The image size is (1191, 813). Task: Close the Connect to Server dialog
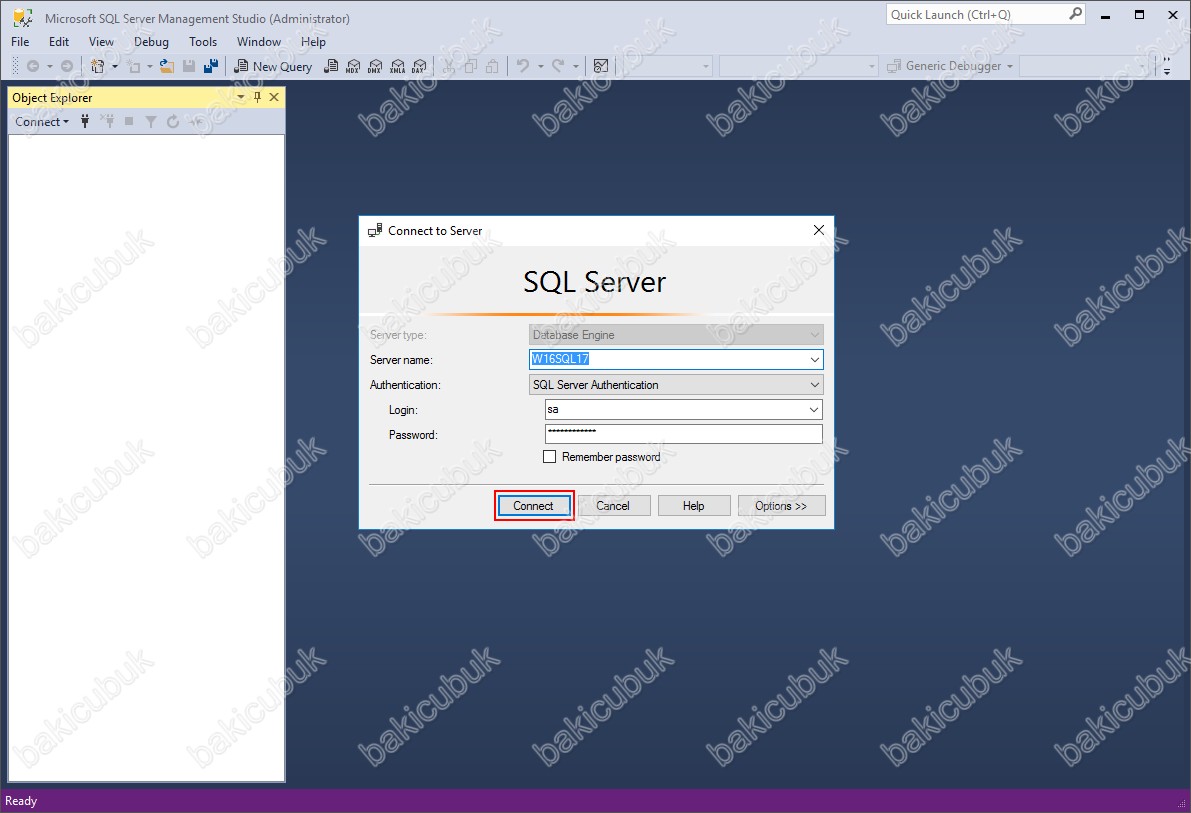[819, 230]
